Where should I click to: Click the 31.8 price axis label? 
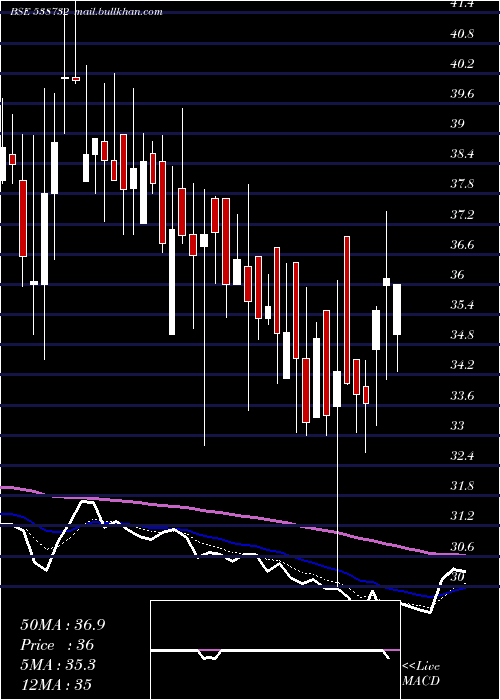(461, 486)
